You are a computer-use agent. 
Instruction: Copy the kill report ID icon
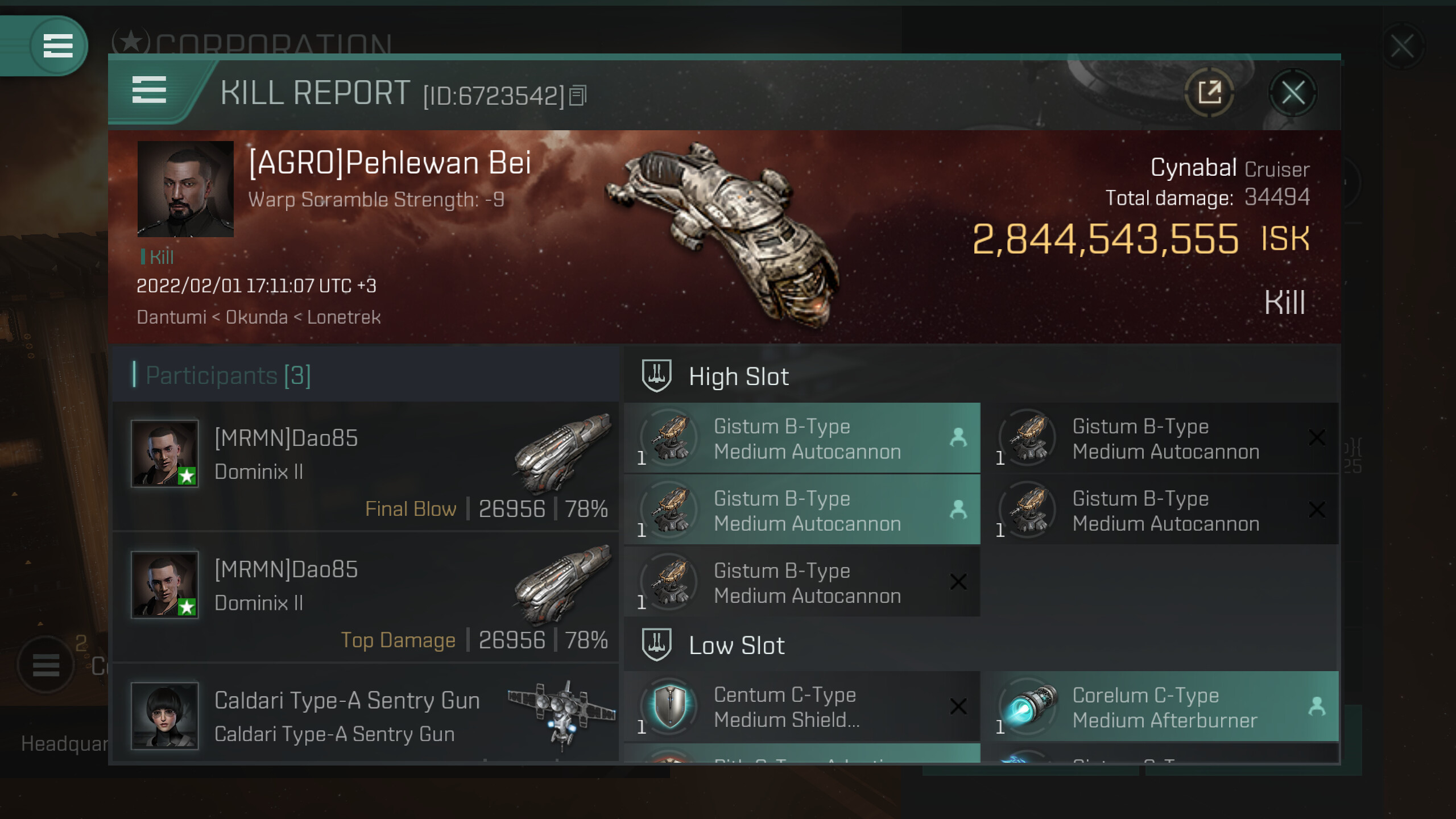(578, 96)
